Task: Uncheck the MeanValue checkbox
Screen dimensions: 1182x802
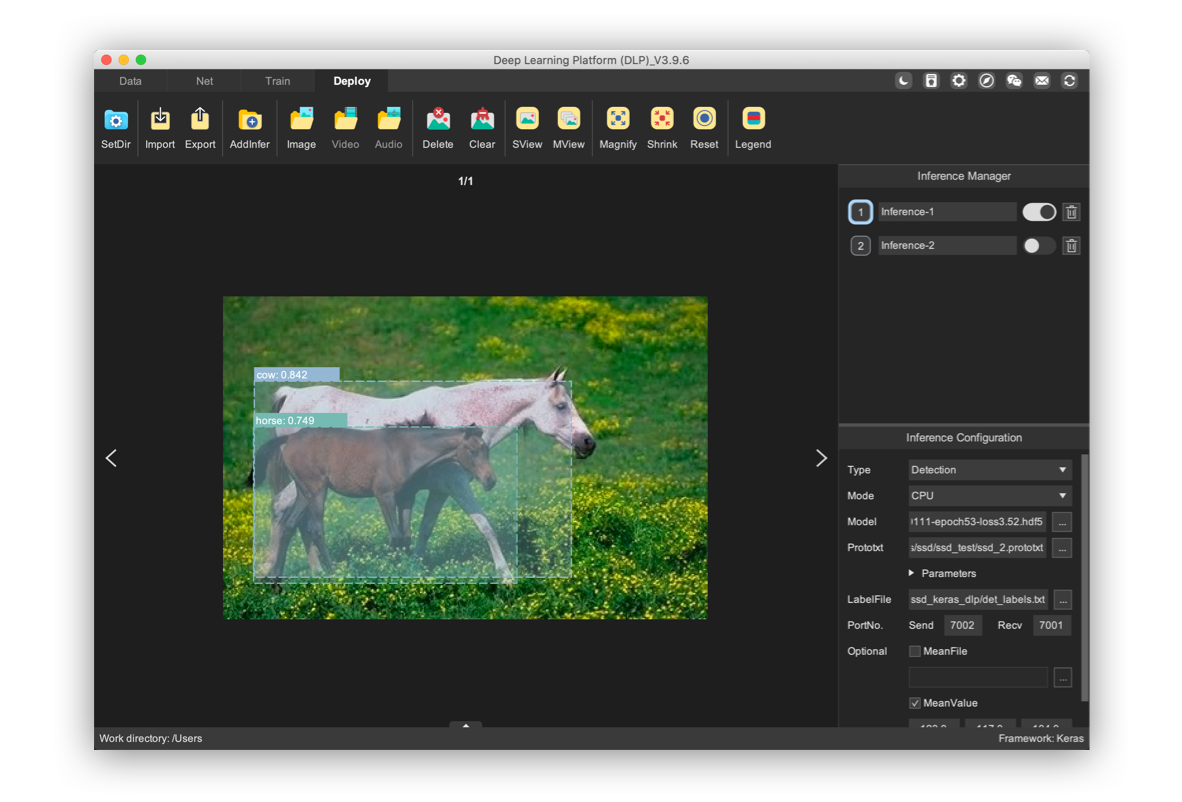Action: [x=915, y=703]
